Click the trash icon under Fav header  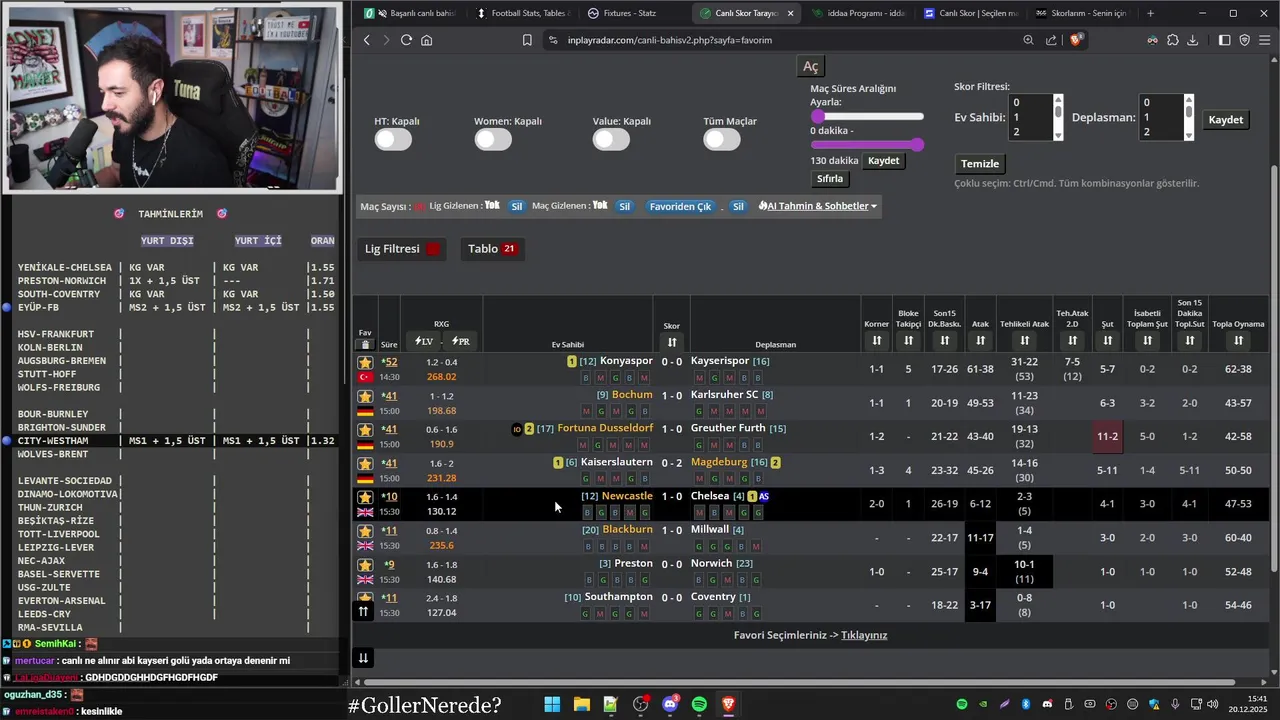click(365, 344)
